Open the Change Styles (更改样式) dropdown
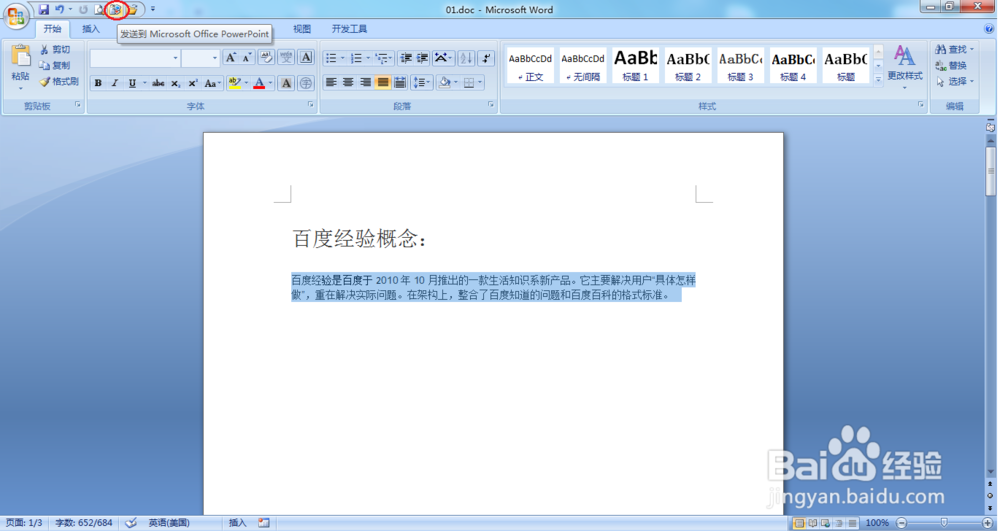 pos(904,68)
